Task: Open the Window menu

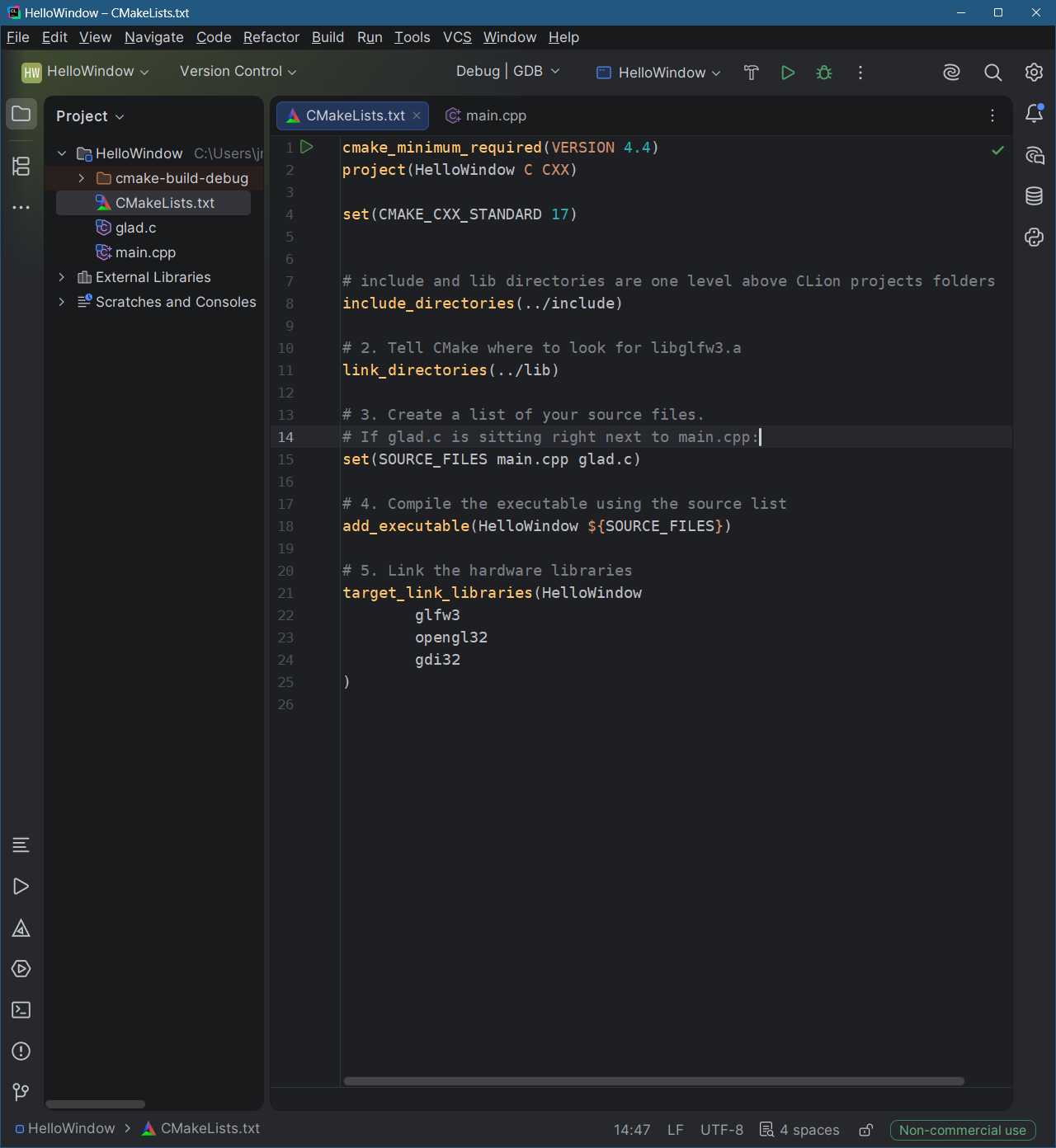Action: (x=510, y=37)
